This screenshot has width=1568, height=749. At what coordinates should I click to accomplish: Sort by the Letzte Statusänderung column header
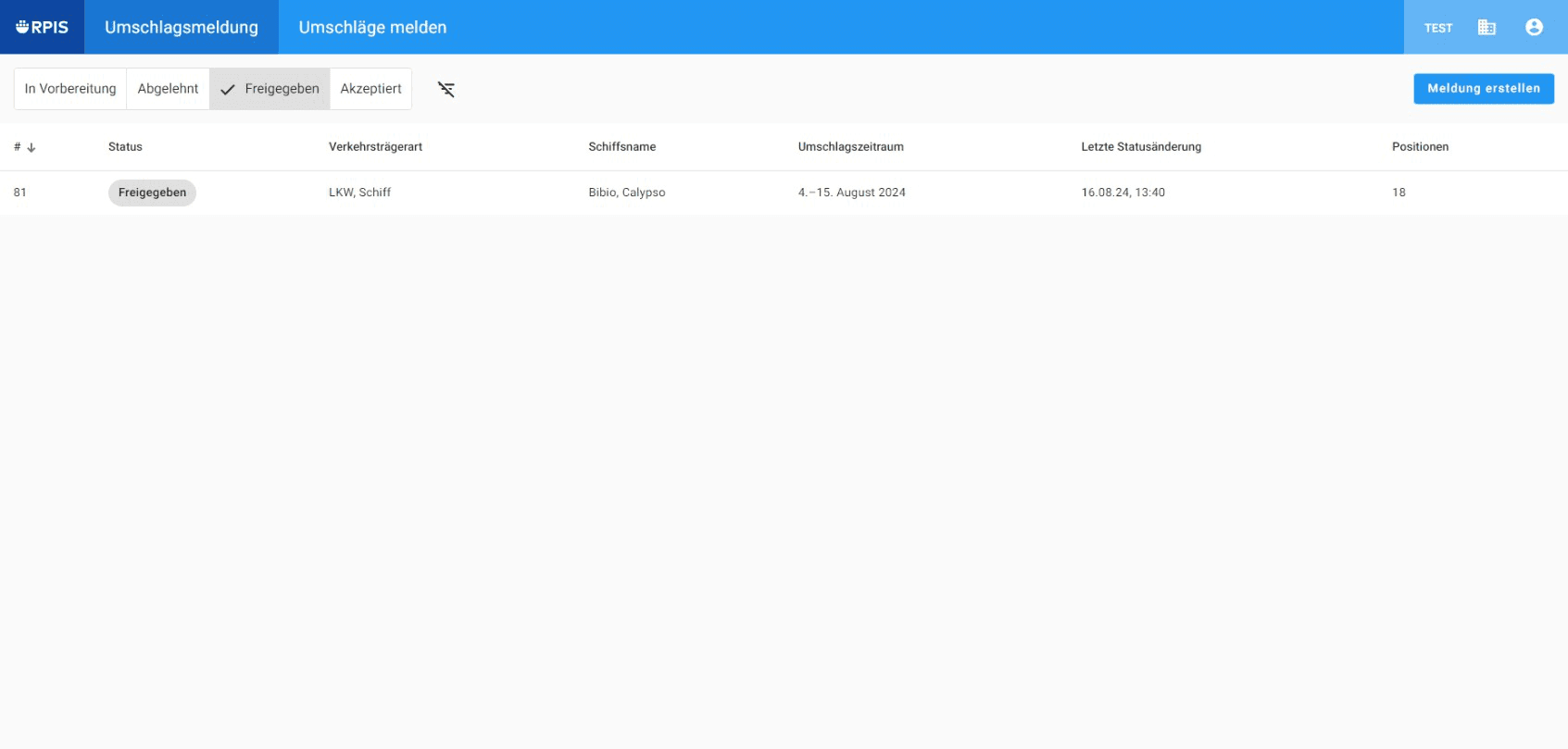(x=1141, y=147)
